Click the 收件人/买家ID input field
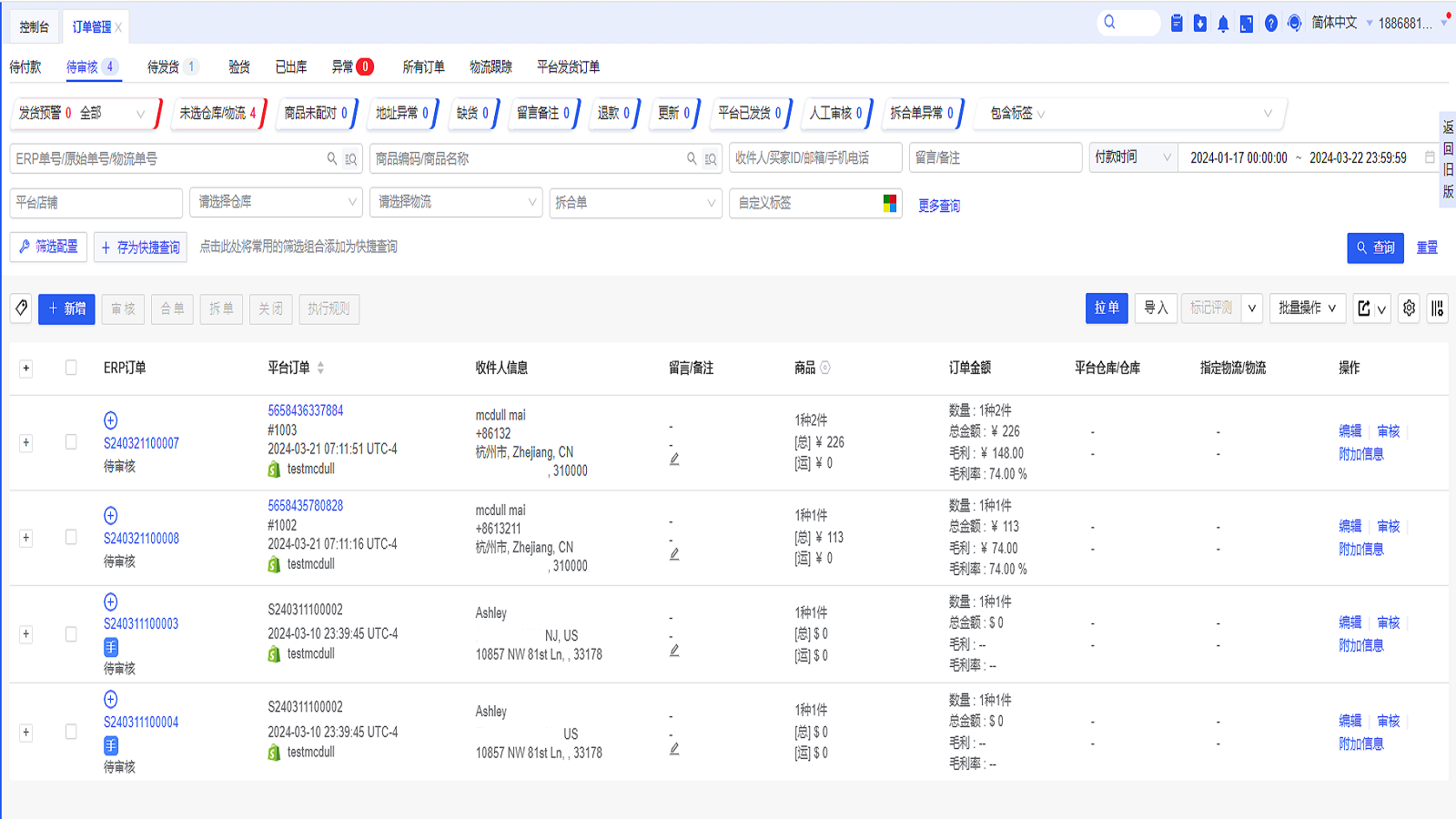Image resolution: width=1456 pixels, height=819 pixels. pyautogui.click(x=815, y=157)
